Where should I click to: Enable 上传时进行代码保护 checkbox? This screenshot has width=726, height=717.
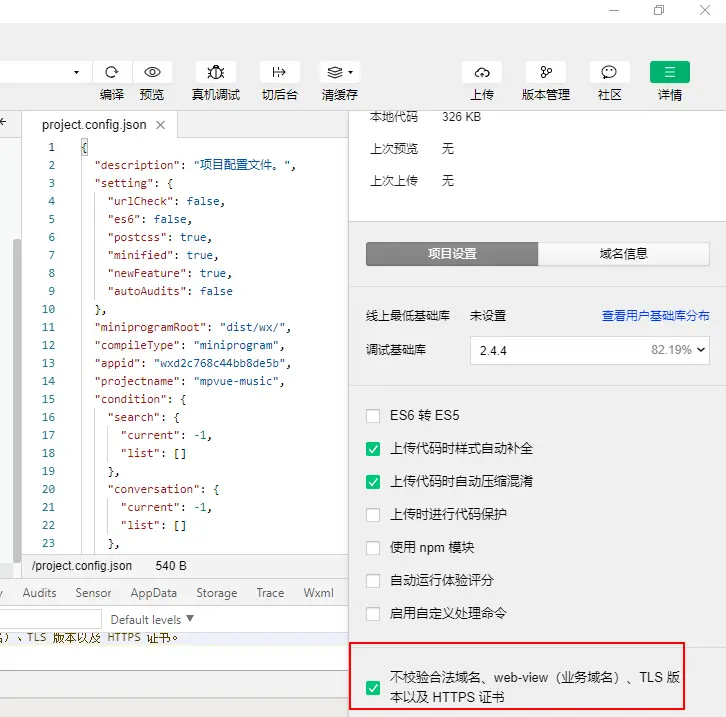point(373,515)
